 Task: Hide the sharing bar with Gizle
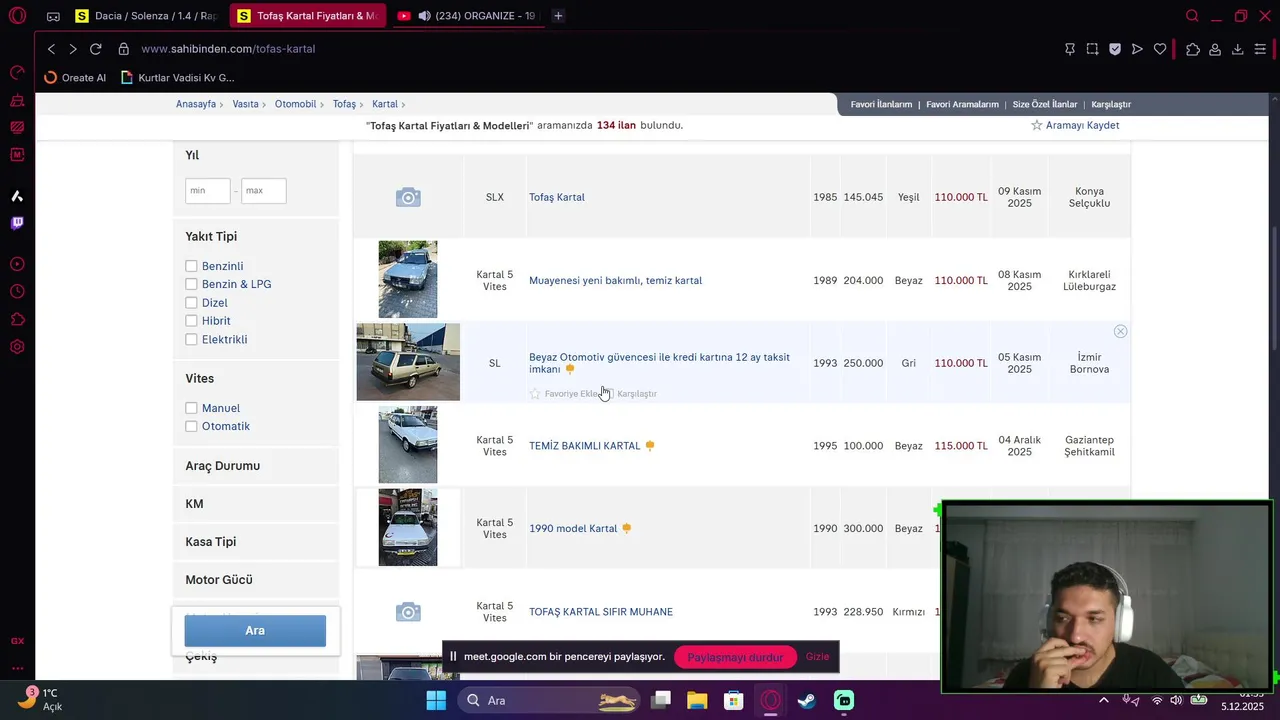(x=818, y=657)
